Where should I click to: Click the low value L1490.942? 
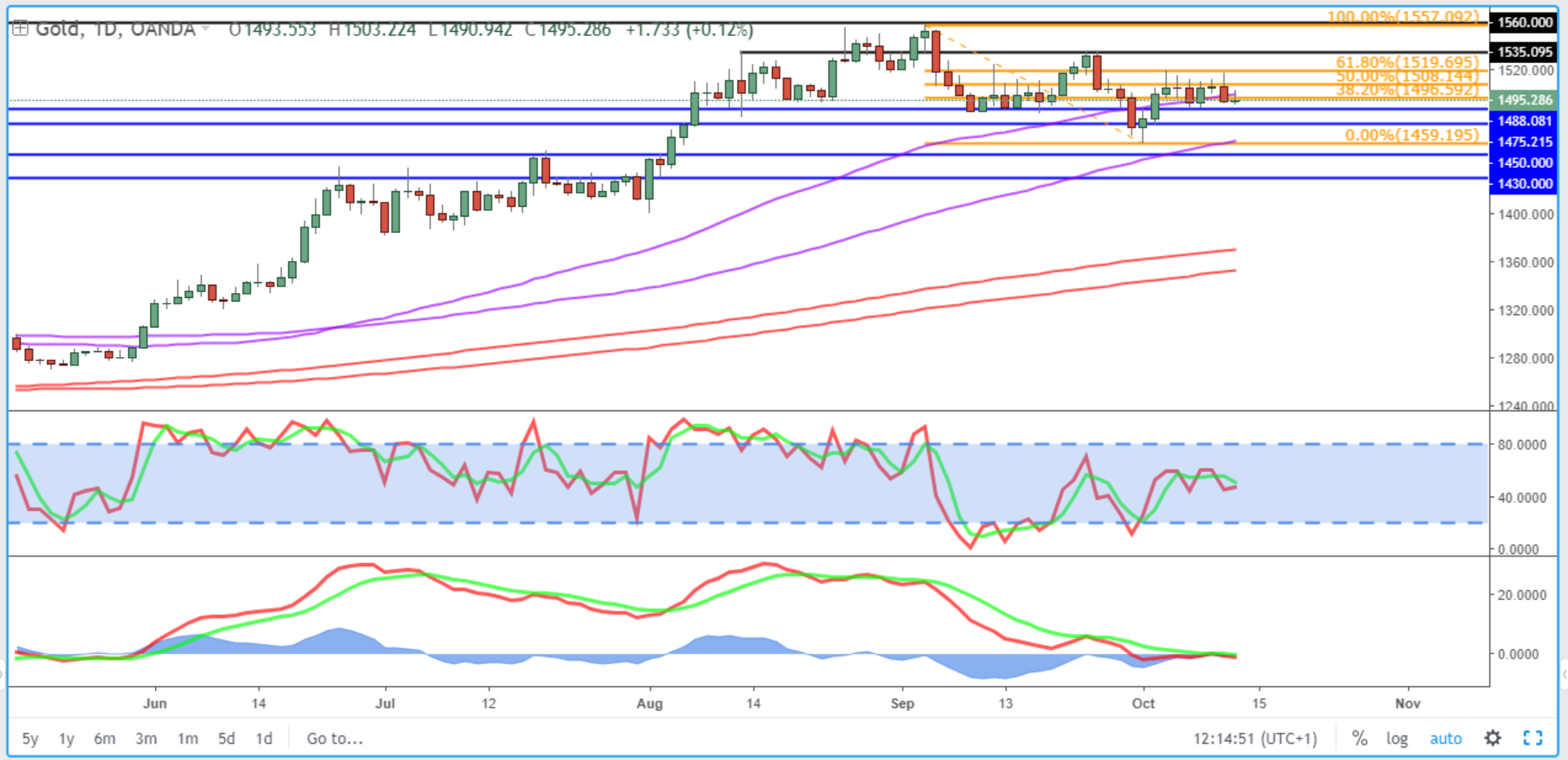click(470, 30)
